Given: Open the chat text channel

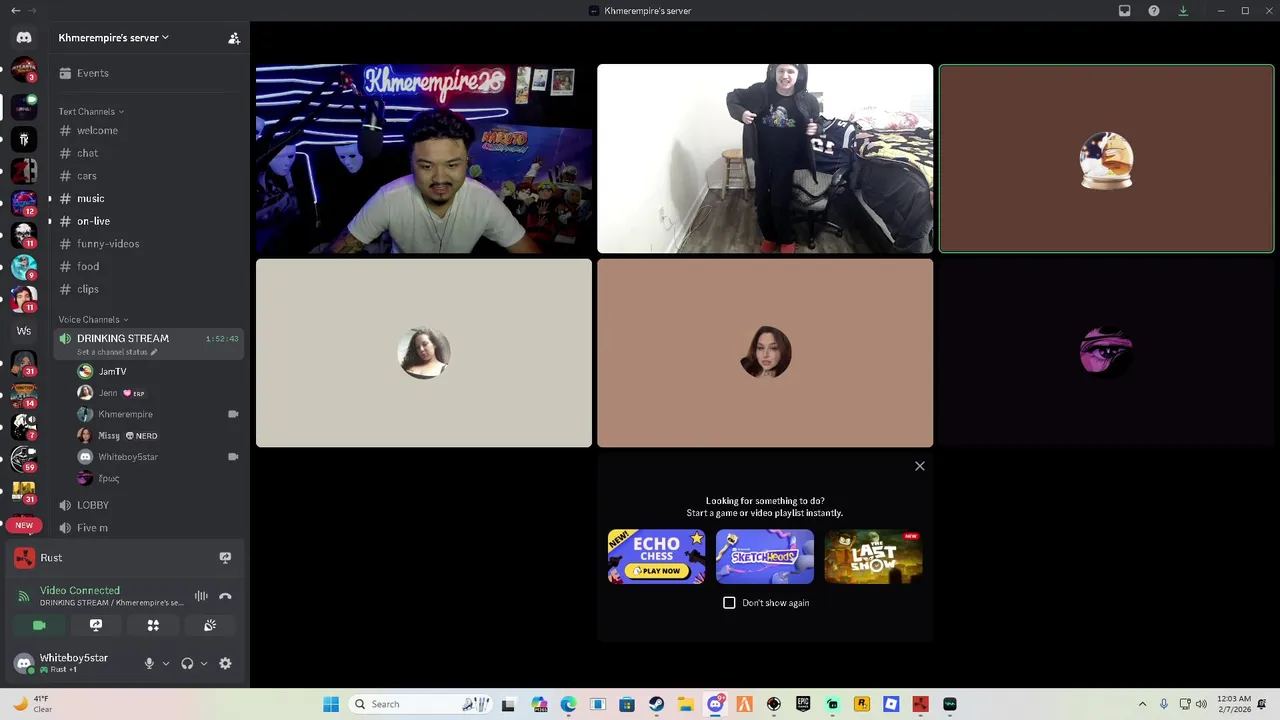Looking at the screenshot, I should (x=147, y=153).
